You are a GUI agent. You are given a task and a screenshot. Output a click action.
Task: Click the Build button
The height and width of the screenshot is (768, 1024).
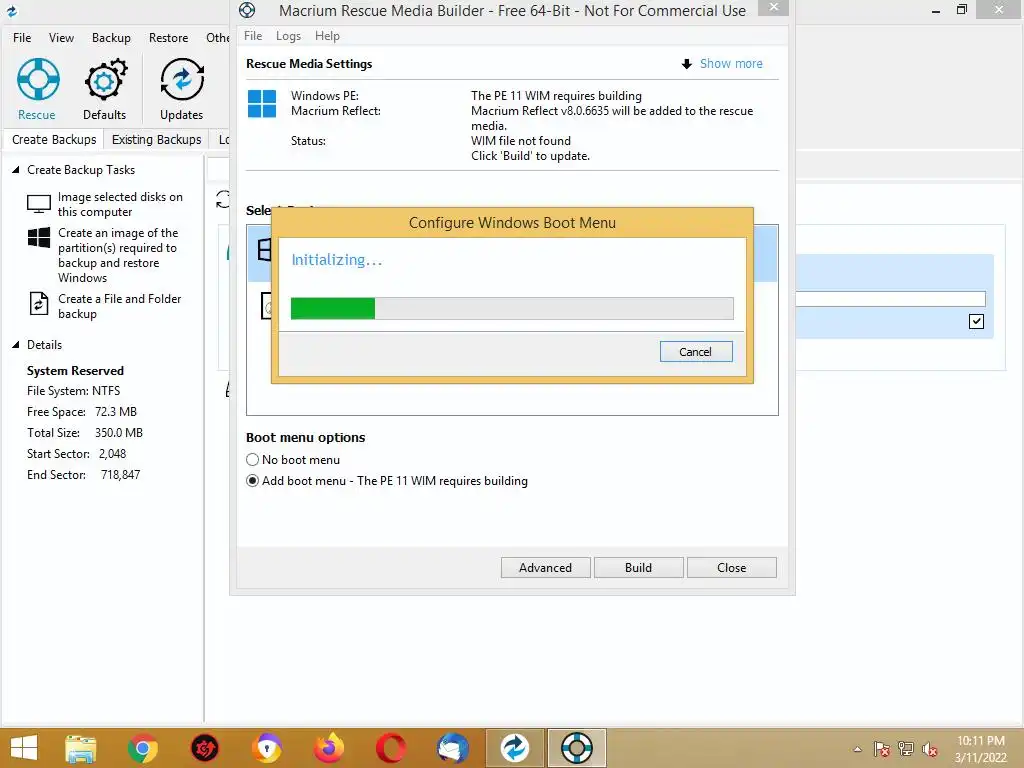click(x=638, y=568)
